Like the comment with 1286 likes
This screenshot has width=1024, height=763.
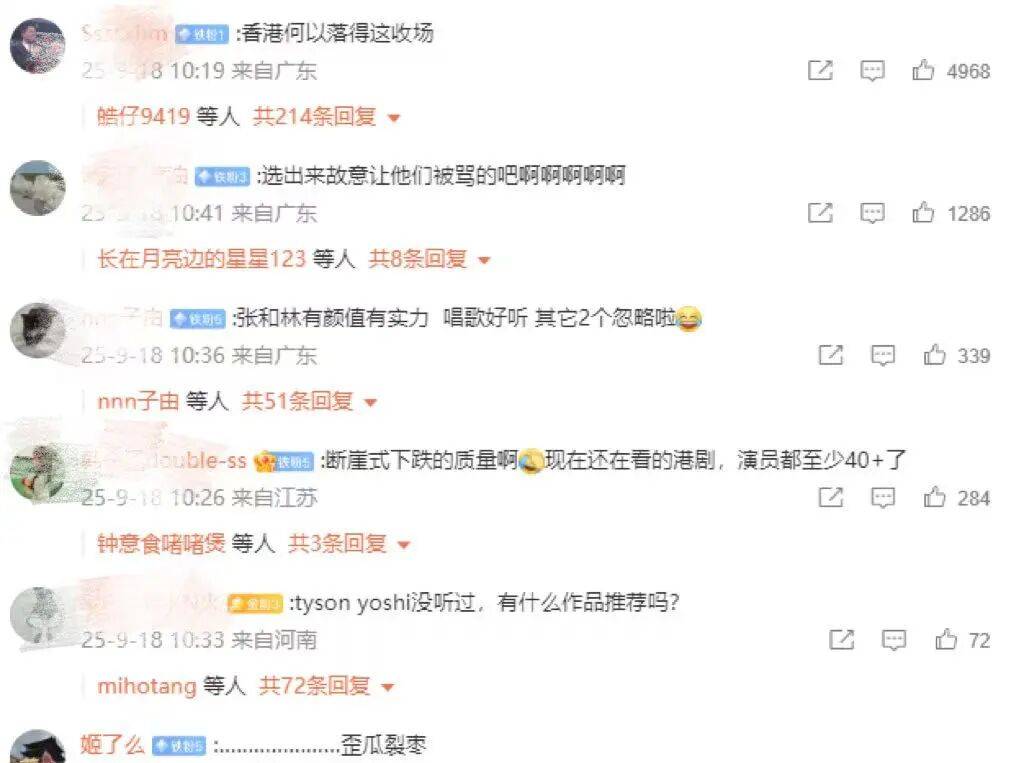923,212
